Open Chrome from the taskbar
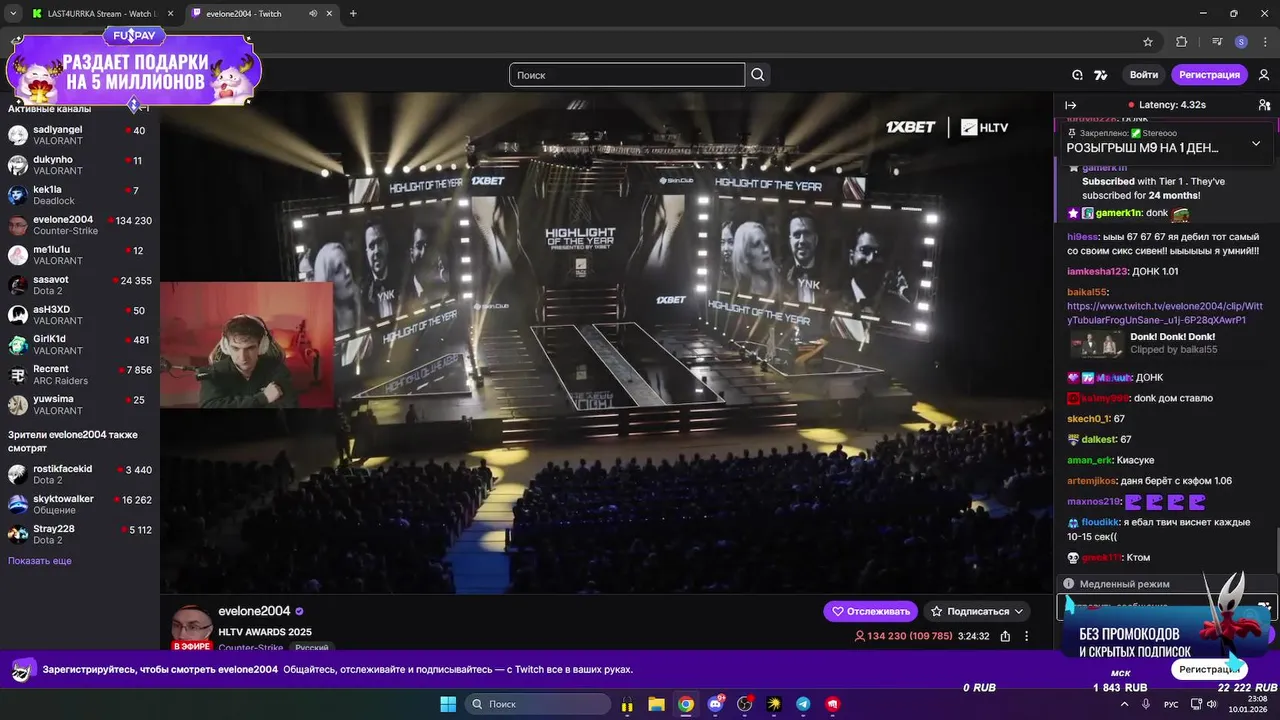 pos(686,704)
